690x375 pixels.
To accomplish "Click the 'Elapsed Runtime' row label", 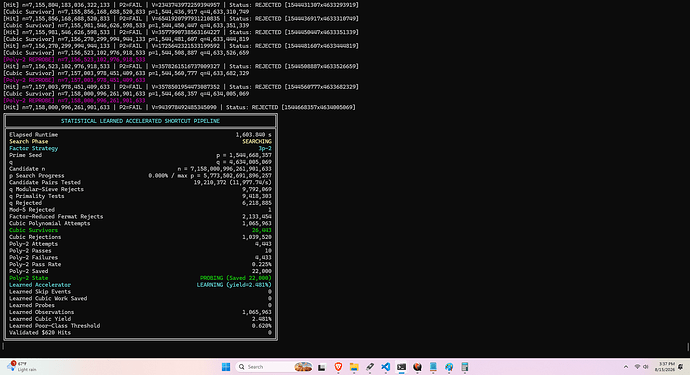I will click(x=33, y=135).
